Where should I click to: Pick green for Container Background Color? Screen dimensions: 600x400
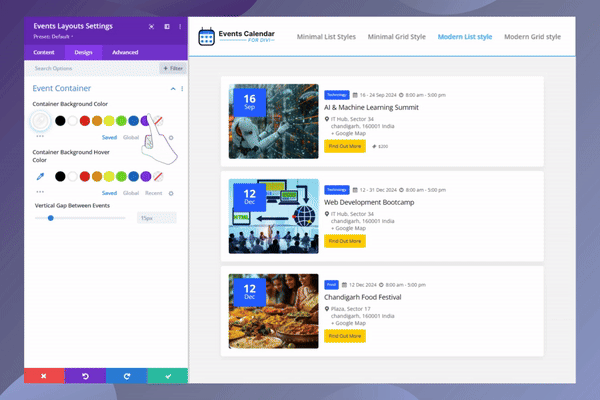(x=121, y=121)
